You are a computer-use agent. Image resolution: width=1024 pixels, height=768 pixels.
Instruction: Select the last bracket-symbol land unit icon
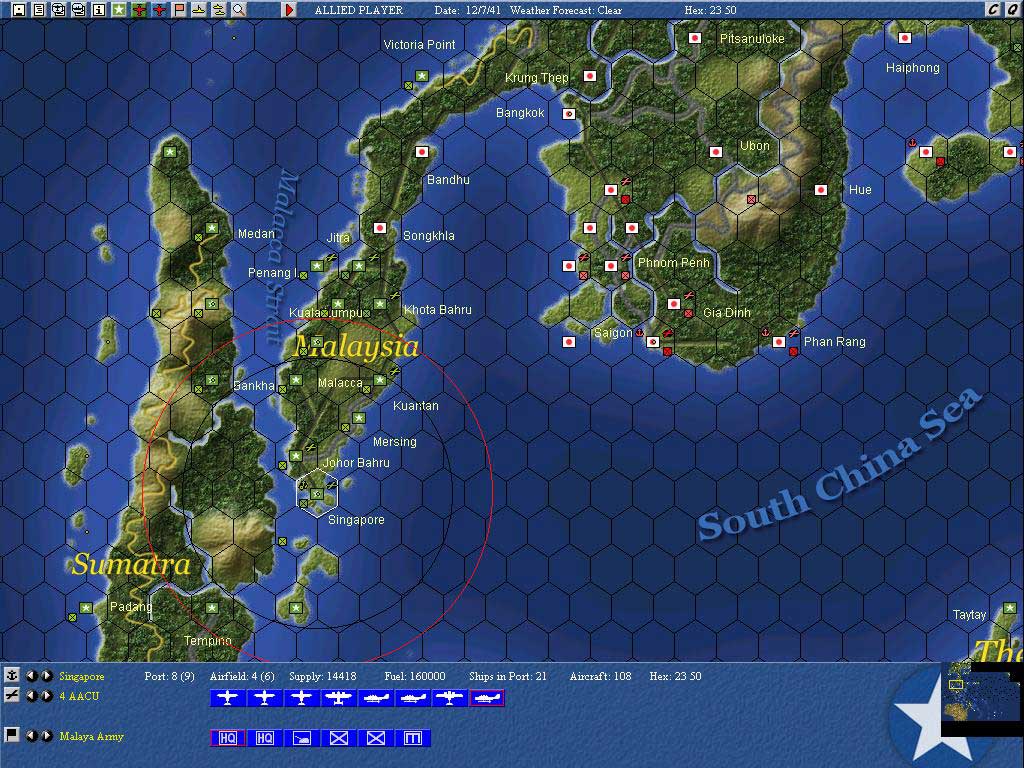413,738
